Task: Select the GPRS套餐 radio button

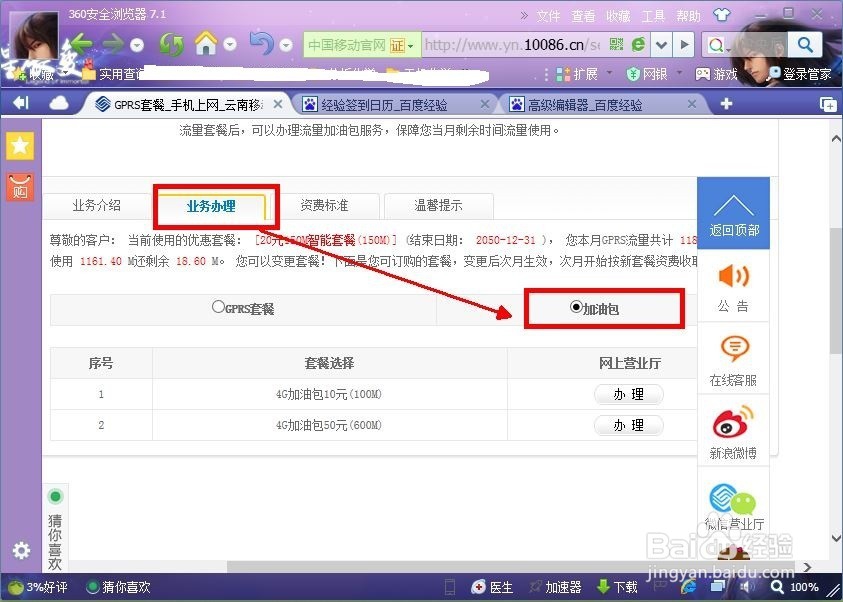Action: point(218,307)
